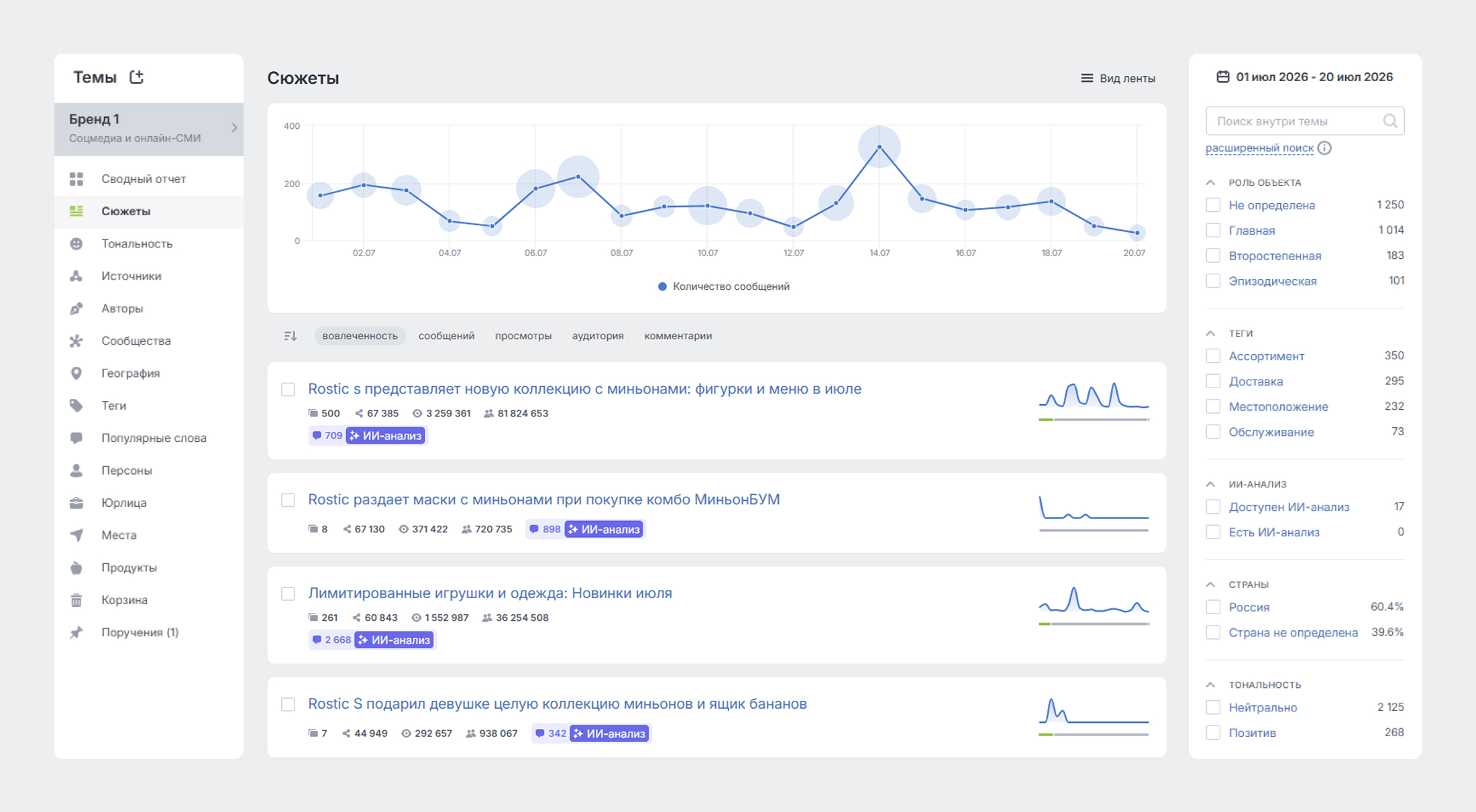Viewport: 1476px width, 812px height.
Task: Open story Rostic раздает маски с миньонами
Action: pyautogui.click(x=543, y=500)
